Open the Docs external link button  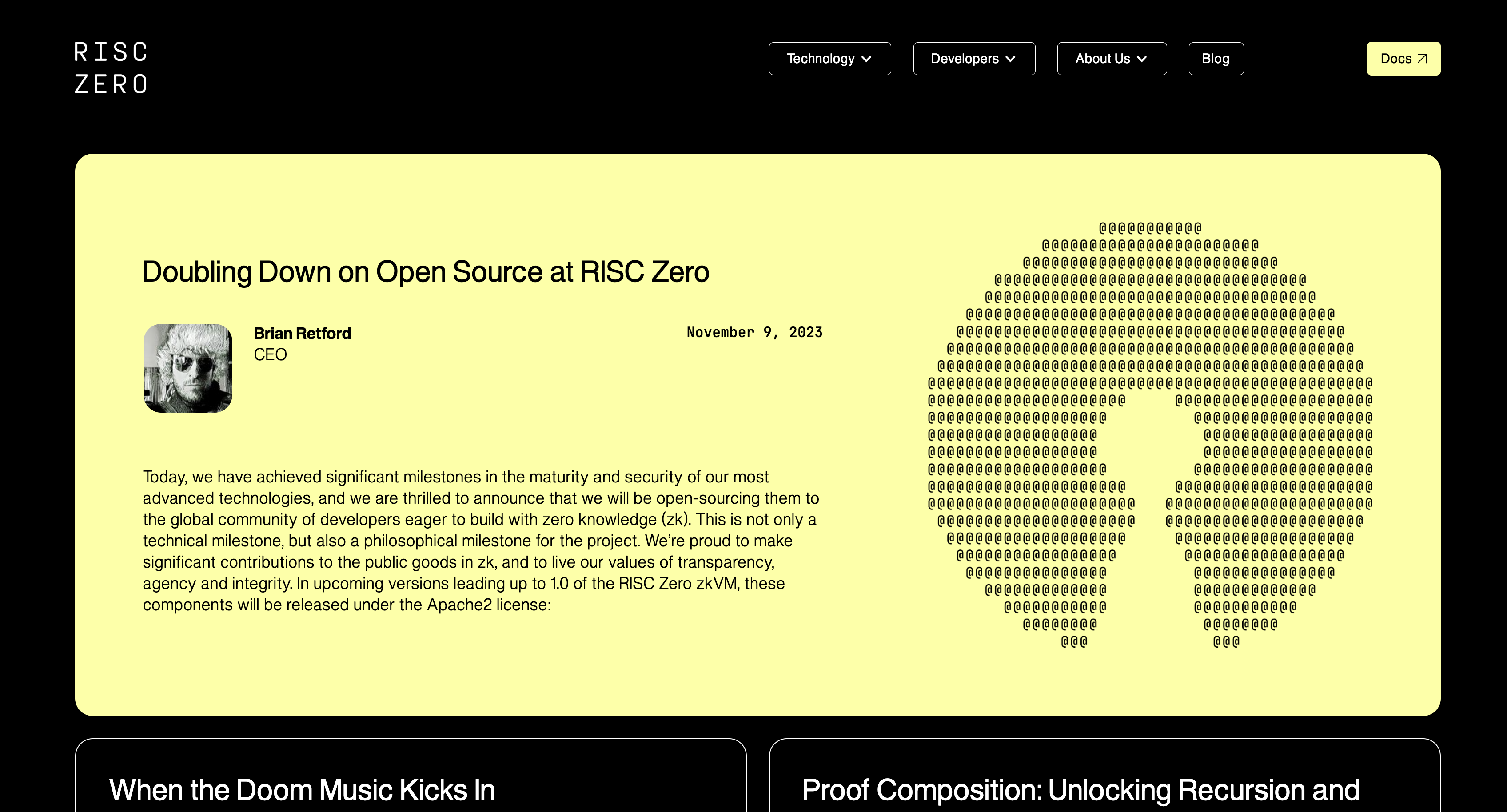(x=1396, y=59)
